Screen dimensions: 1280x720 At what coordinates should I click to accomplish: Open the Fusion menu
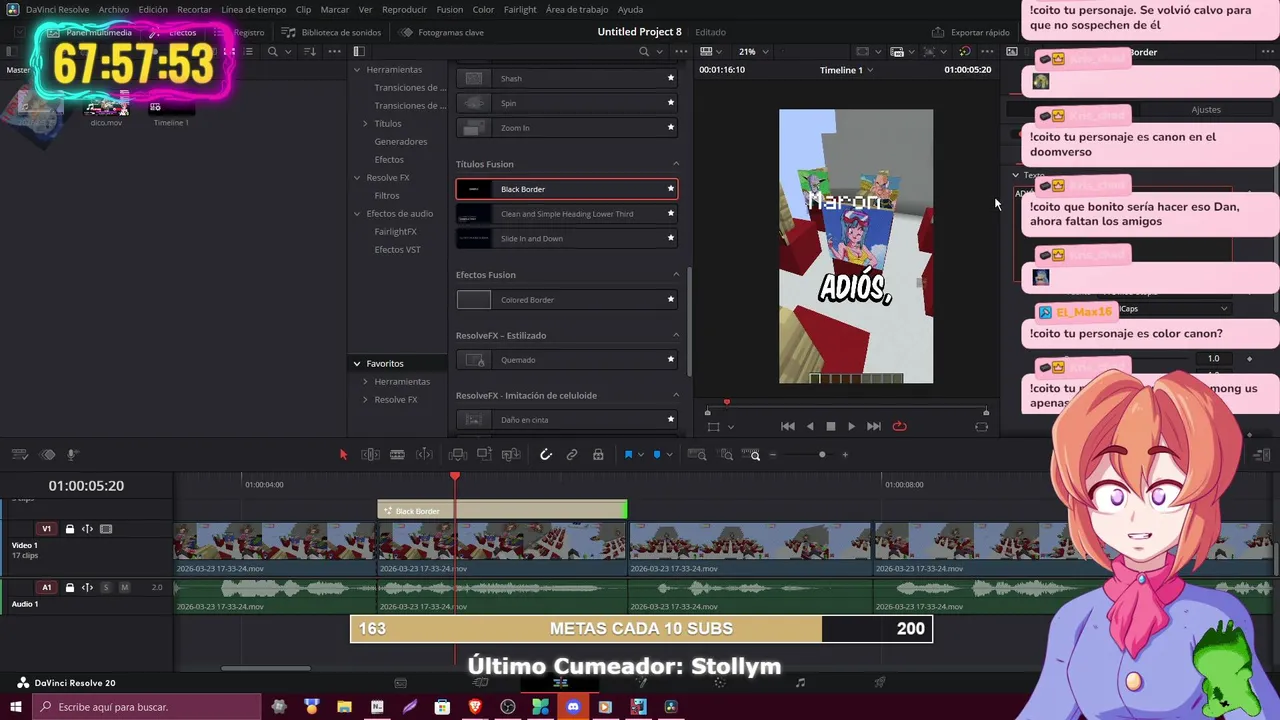[450, 9]
